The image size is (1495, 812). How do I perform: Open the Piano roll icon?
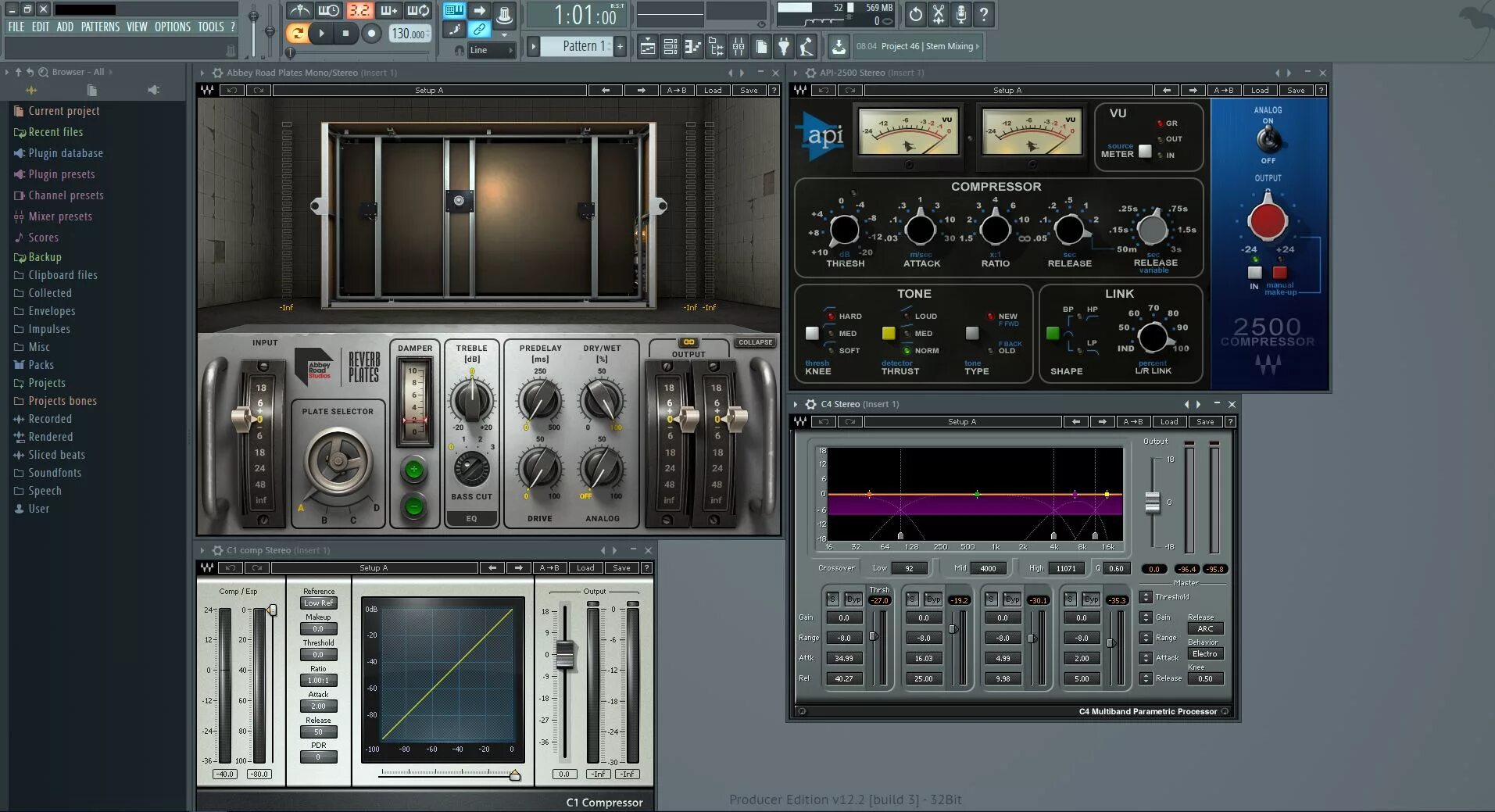[693, 46]
